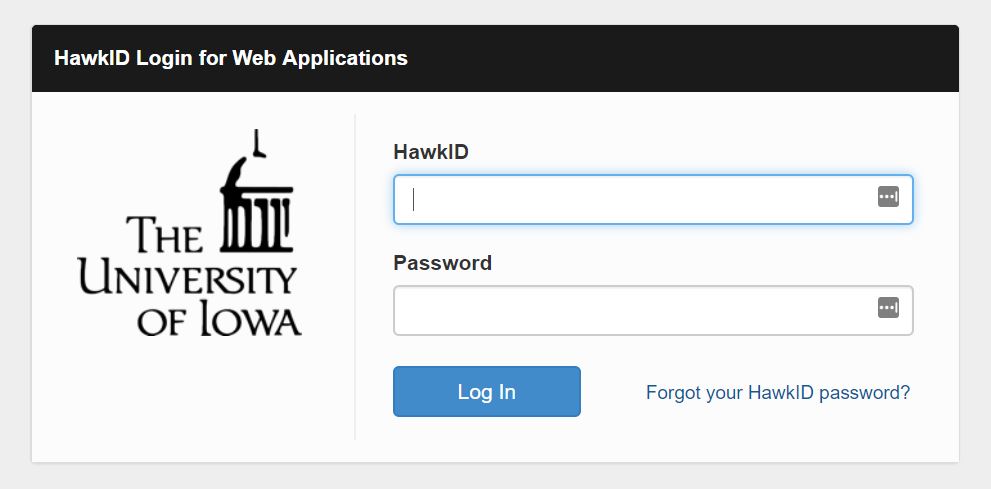Screen dimensions: 991x489
Task: Click the words OF IOWA in the logo
Action: pos(219,320)
